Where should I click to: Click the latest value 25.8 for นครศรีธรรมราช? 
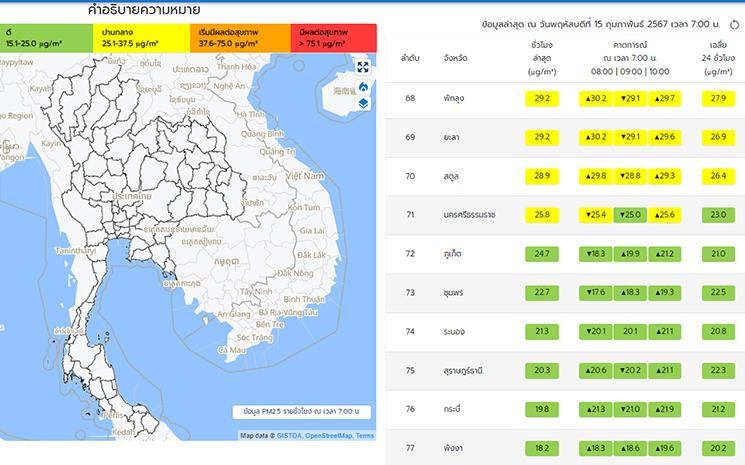542,215
